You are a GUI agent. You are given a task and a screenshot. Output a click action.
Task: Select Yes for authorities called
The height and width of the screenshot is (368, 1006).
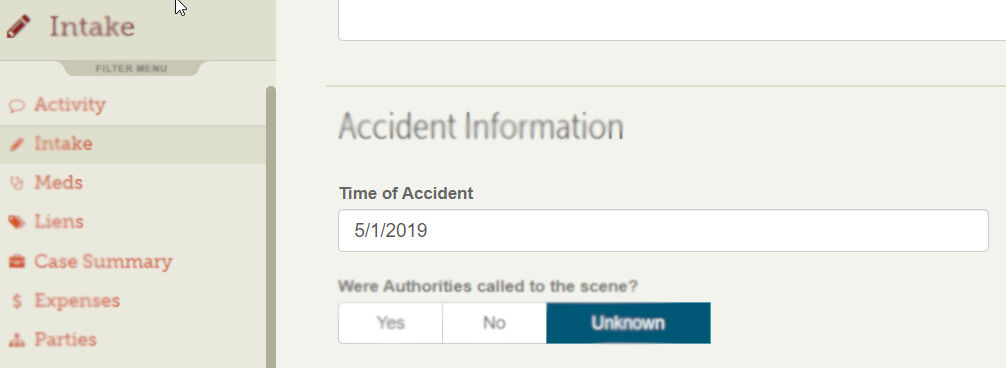pyautogui.click(x=390, y=322)
